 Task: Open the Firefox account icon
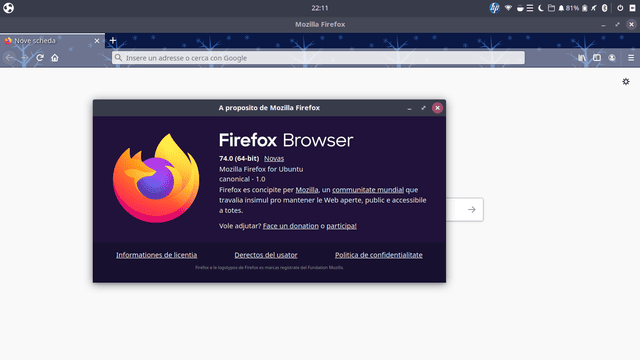pos(612,58)
